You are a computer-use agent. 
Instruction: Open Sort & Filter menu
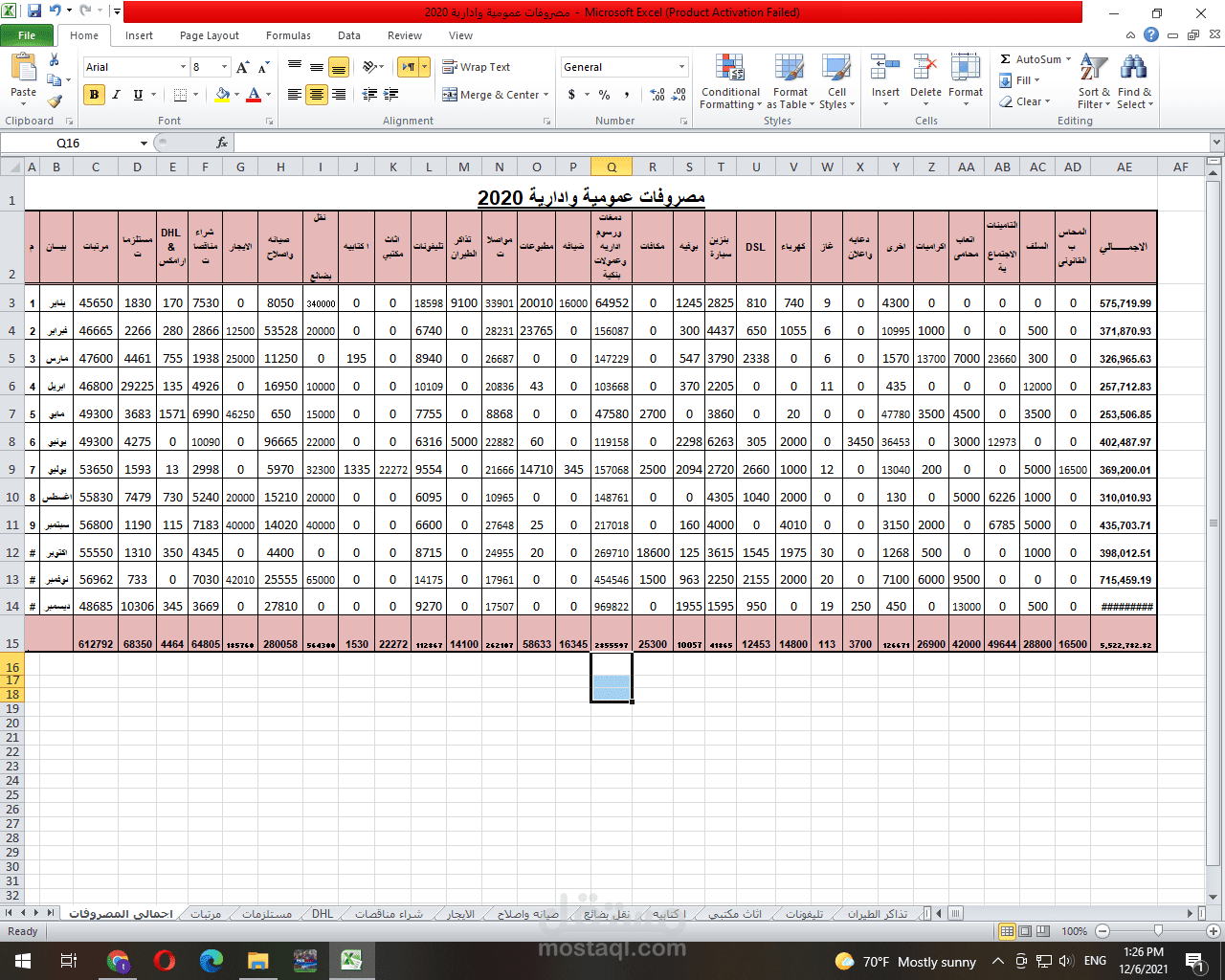(x=1094, y=82)
